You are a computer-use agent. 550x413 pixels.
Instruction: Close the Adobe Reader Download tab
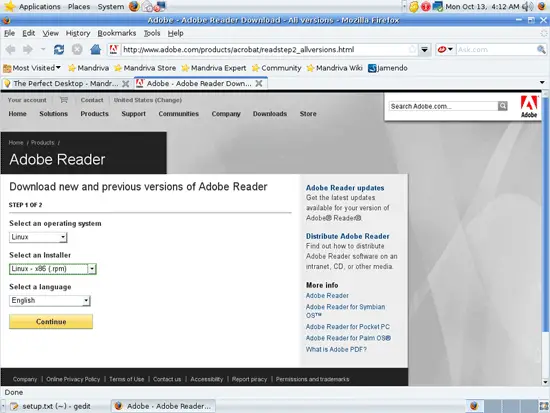click(259, 84)
